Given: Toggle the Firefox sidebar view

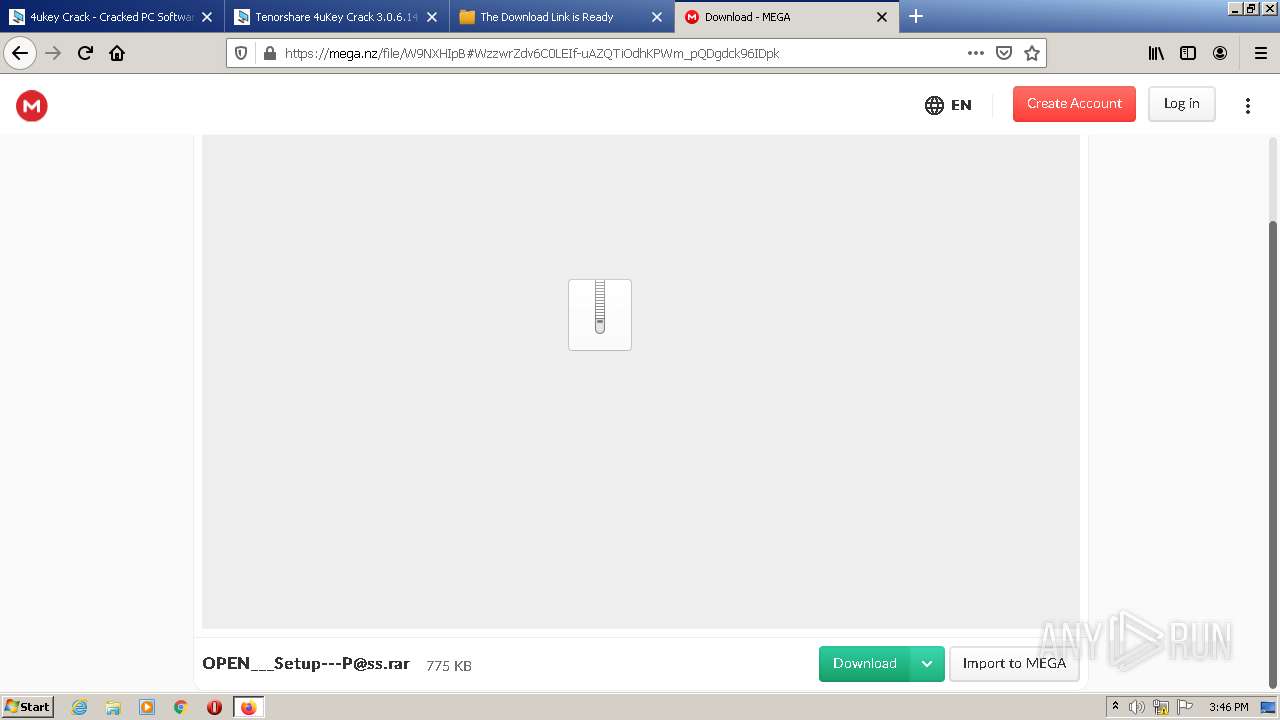Looking at the screenshot, I should click(x=1188, y=53).
